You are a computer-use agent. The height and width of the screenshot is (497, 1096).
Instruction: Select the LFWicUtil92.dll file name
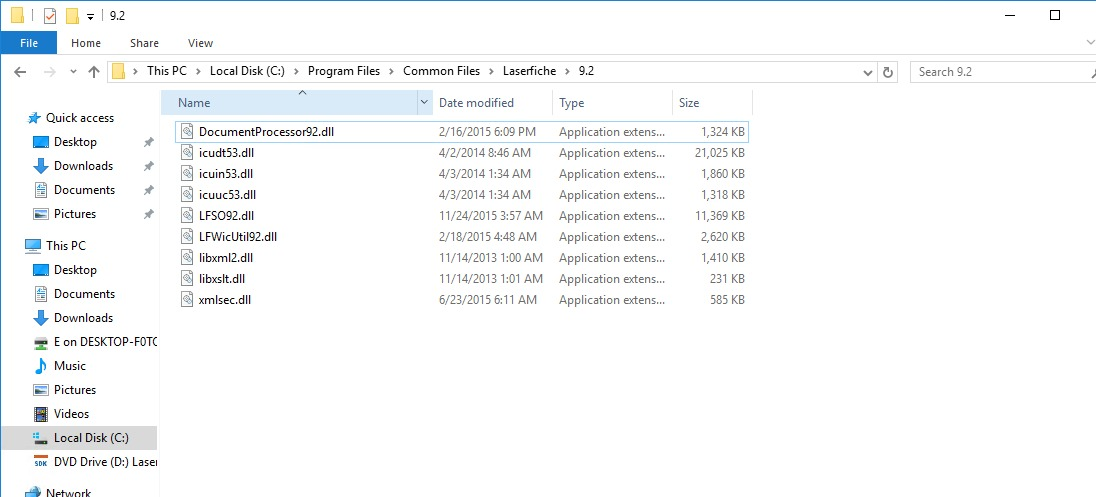238,236
